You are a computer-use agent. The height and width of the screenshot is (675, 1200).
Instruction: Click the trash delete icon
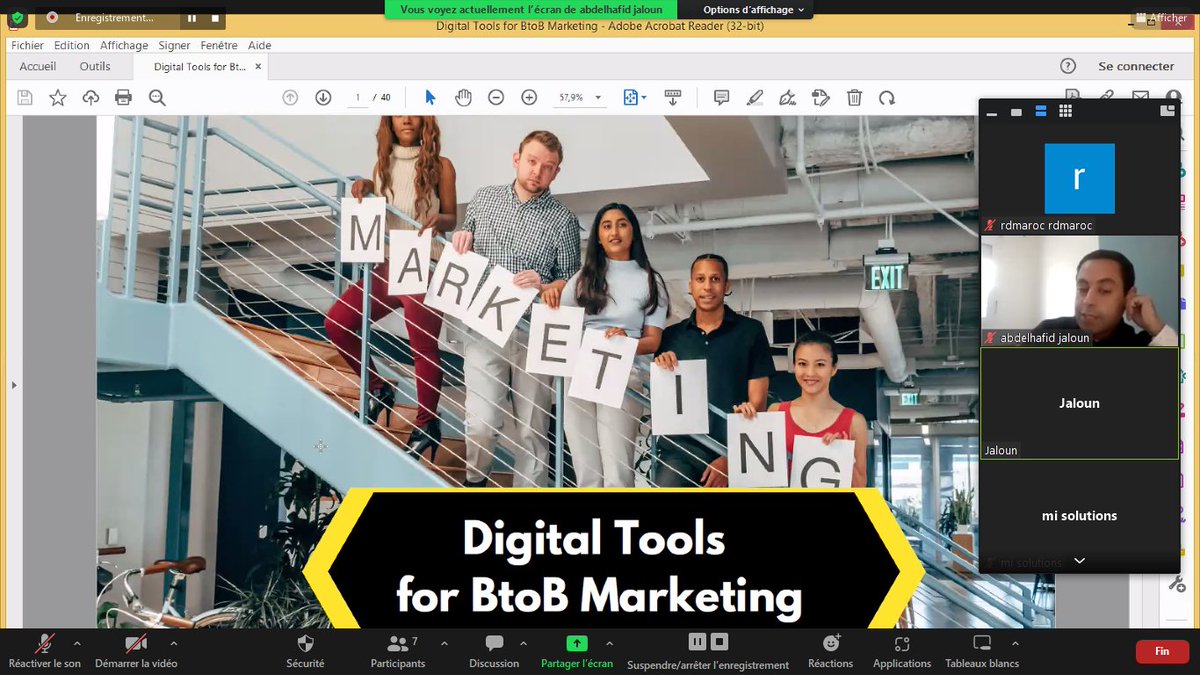coord(854,97)
